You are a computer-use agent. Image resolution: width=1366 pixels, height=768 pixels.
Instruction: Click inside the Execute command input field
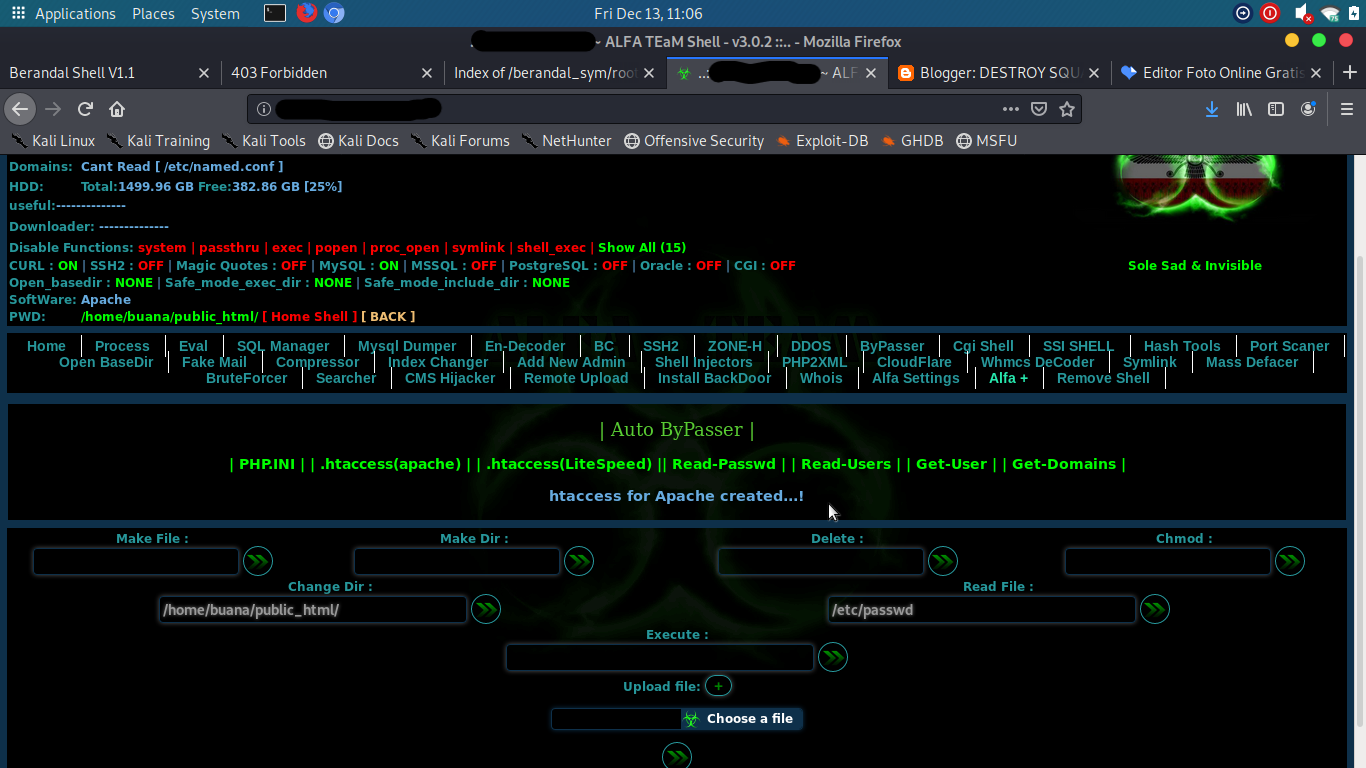pyautogui.click(x=659, y=657)
